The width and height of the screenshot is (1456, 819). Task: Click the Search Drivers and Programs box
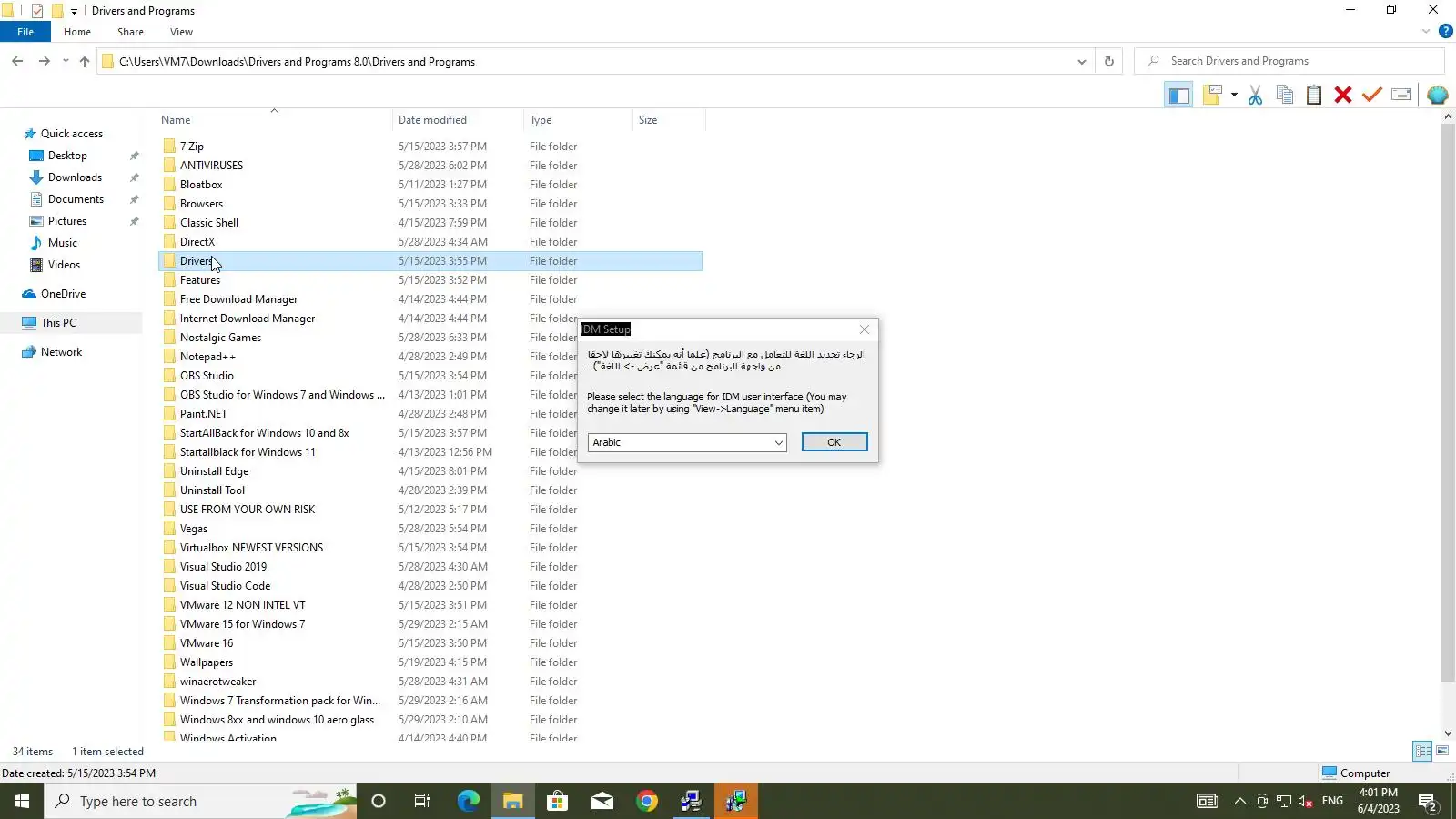pyautogui.click(x=1289, y=61)
